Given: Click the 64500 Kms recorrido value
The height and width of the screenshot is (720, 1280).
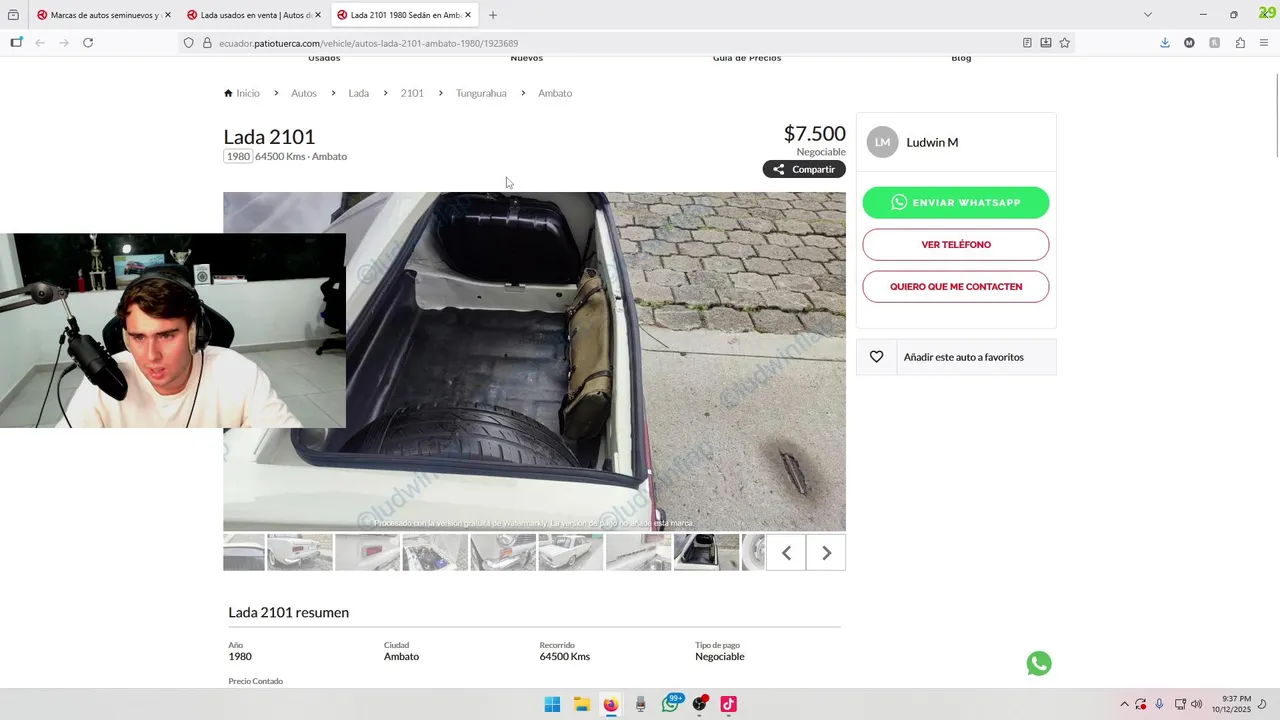Looking at the screenshot, I should [x=565, y=657].
